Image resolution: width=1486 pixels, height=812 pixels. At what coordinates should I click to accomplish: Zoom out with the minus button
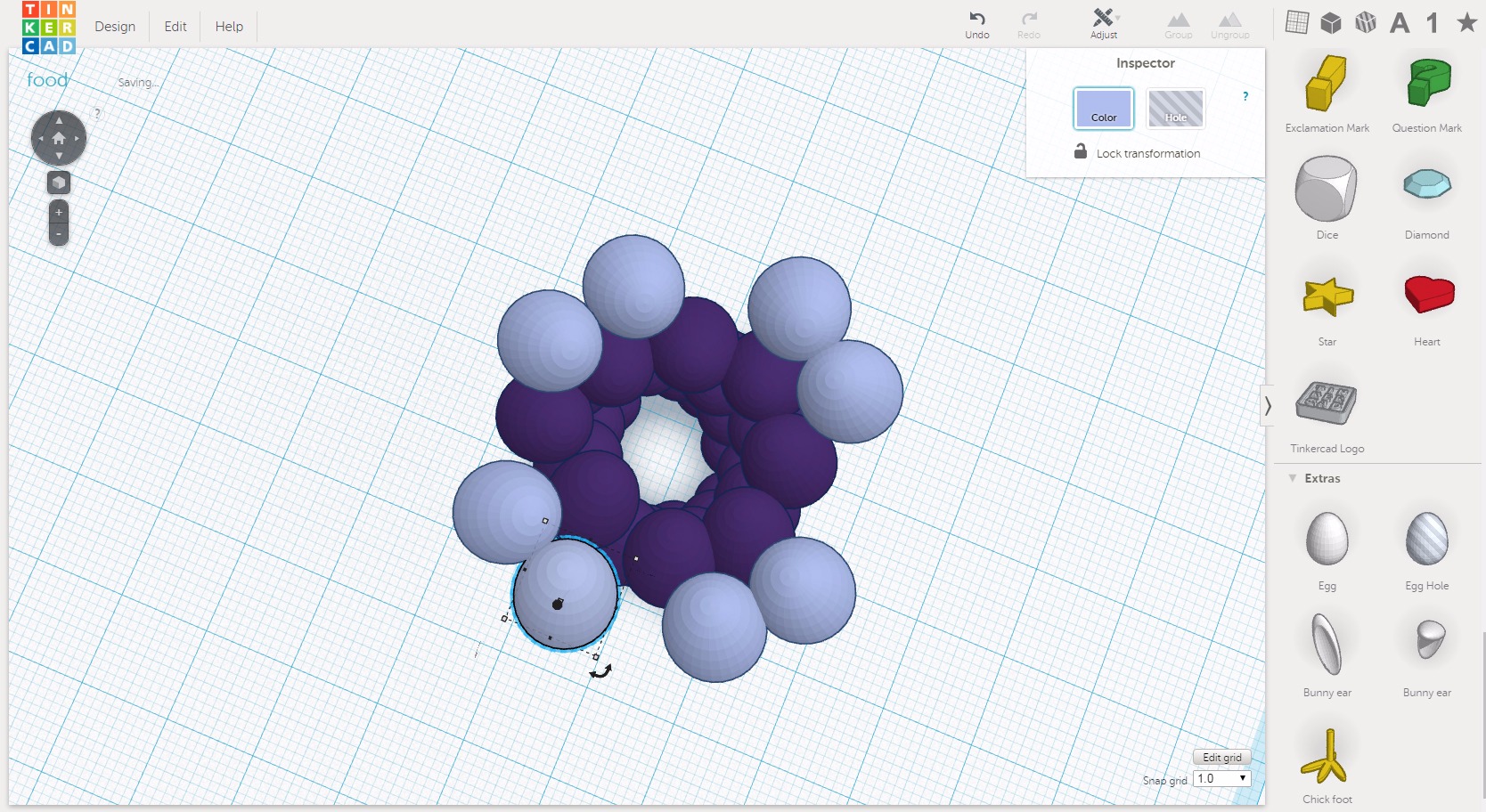tap(59, 234)
